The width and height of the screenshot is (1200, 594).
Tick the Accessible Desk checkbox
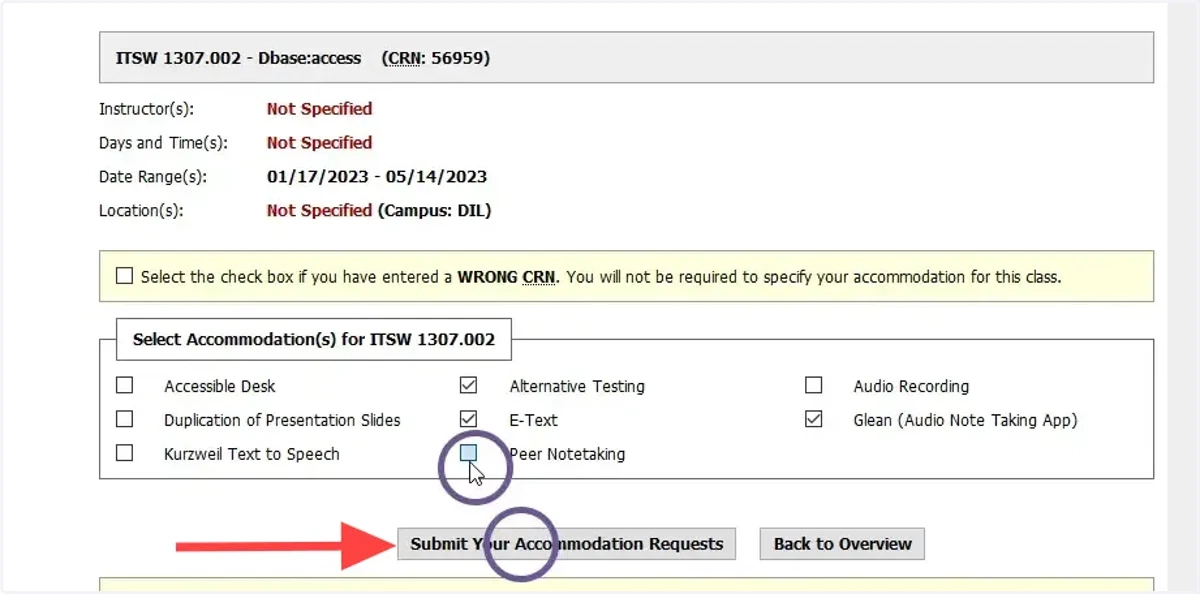click(x=124, y=385)
